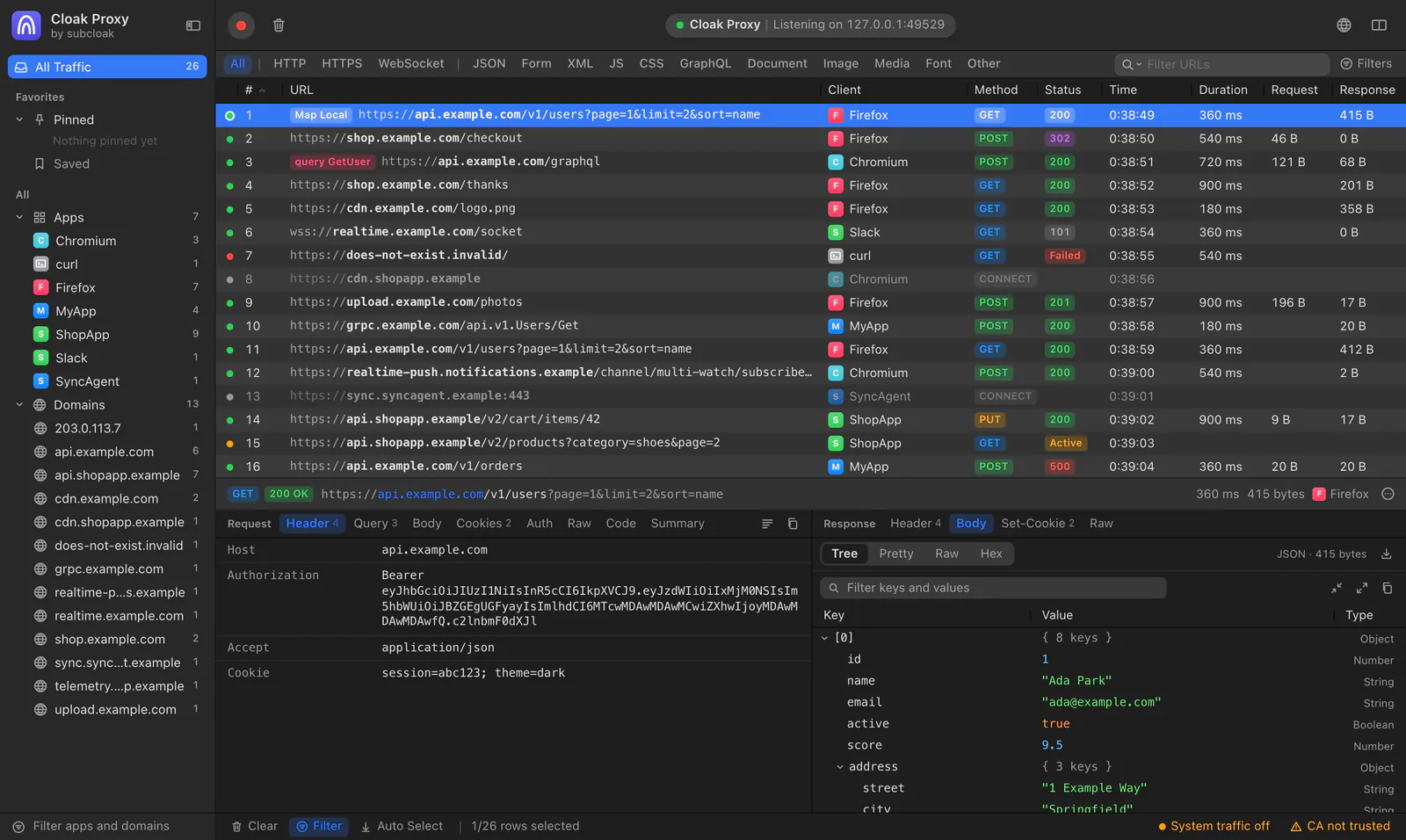Click the red record button
This screenshot has height=840, width=1406.
click(x=241, y=25)
